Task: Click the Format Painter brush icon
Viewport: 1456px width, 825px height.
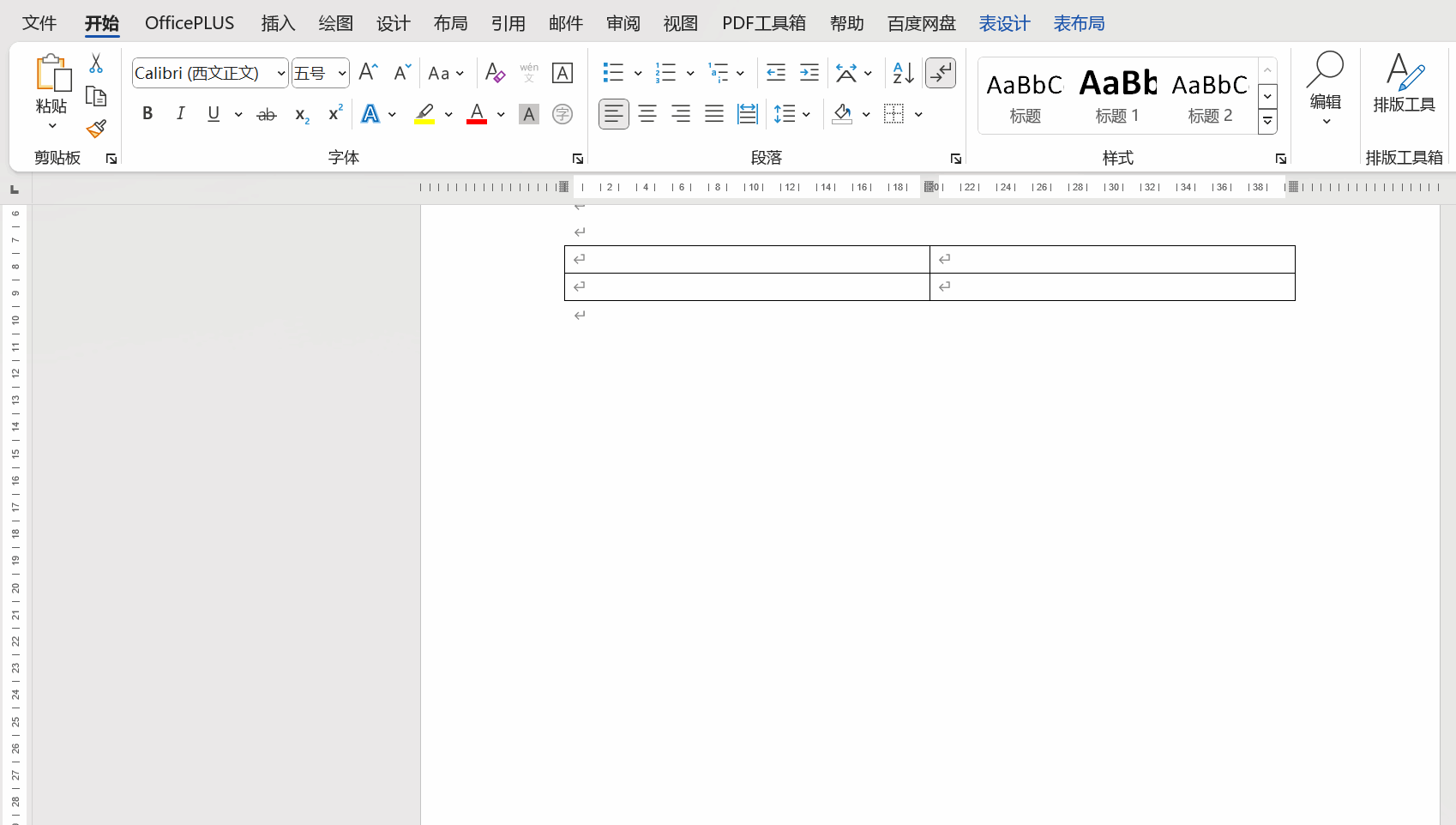Action: click(96, 129)
